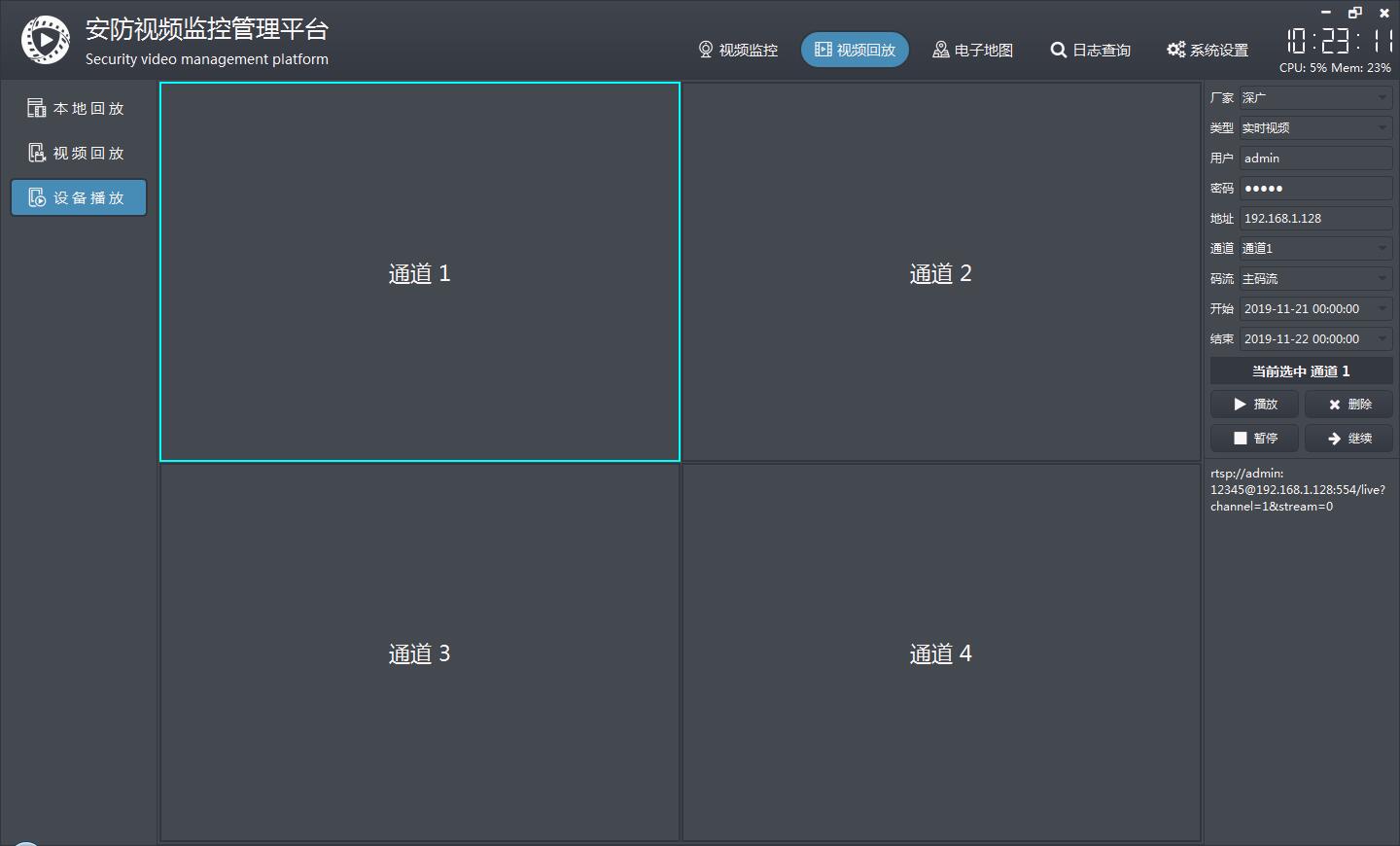Click the 删除 delete button
The height and width of the screenshot is (846, 1400).
[x=1349, y=404]
